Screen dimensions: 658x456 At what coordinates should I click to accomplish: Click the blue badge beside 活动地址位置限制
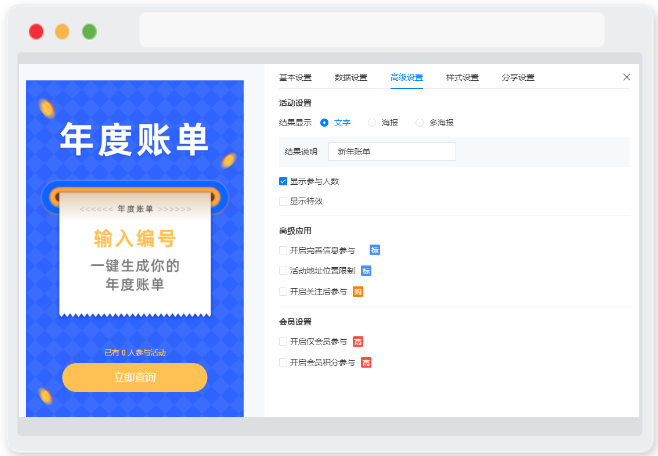(366, 271)
